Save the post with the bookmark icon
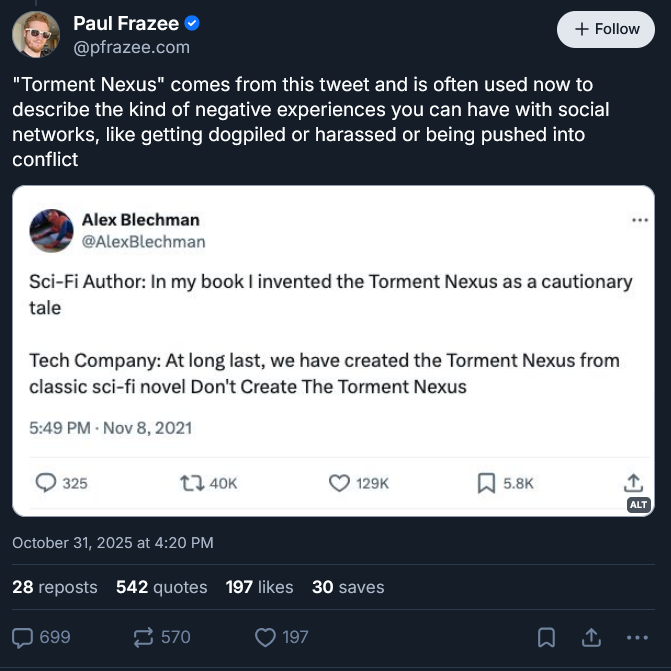 pyautogui.click(x=546, y=637)
